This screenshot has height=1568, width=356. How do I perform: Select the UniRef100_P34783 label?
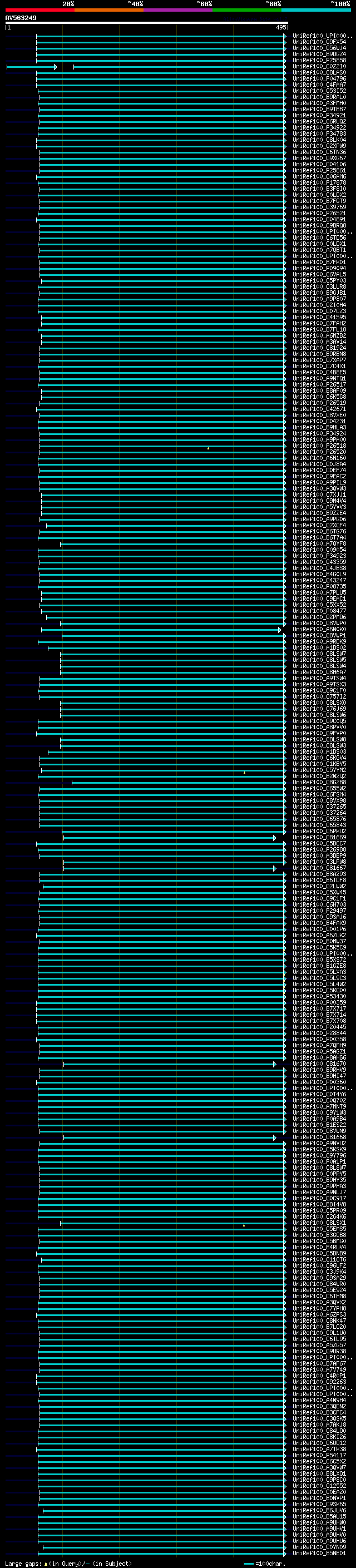(x=319, y=133)
